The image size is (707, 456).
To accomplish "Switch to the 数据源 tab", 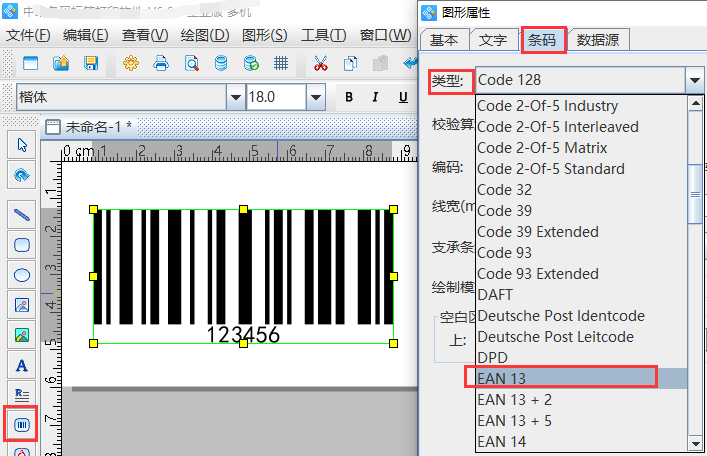I will [x=598, y=40].
